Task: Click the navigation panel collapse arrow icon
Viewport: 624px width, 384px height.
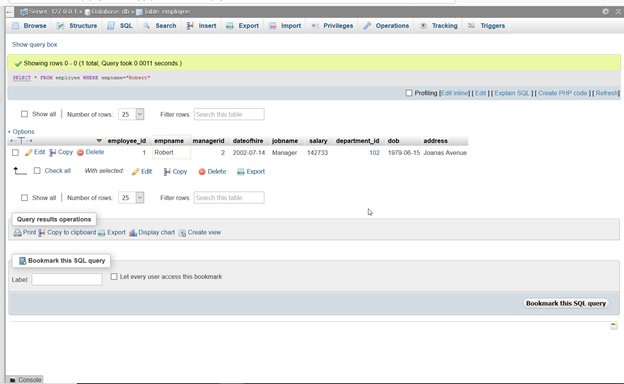Action: click(x=10, y=12)
